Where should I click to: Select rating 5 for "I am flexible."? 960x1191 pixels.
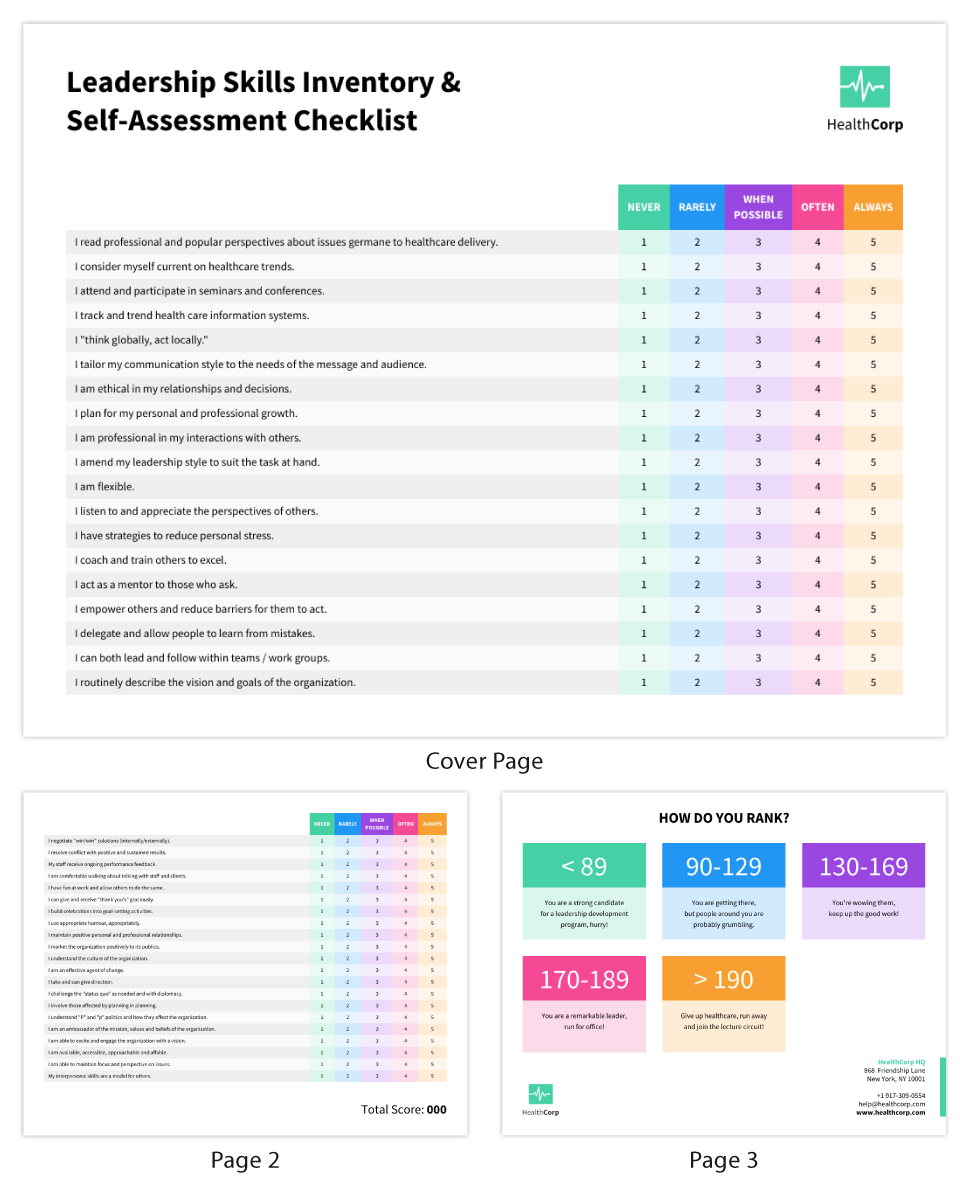pos(872,487)
